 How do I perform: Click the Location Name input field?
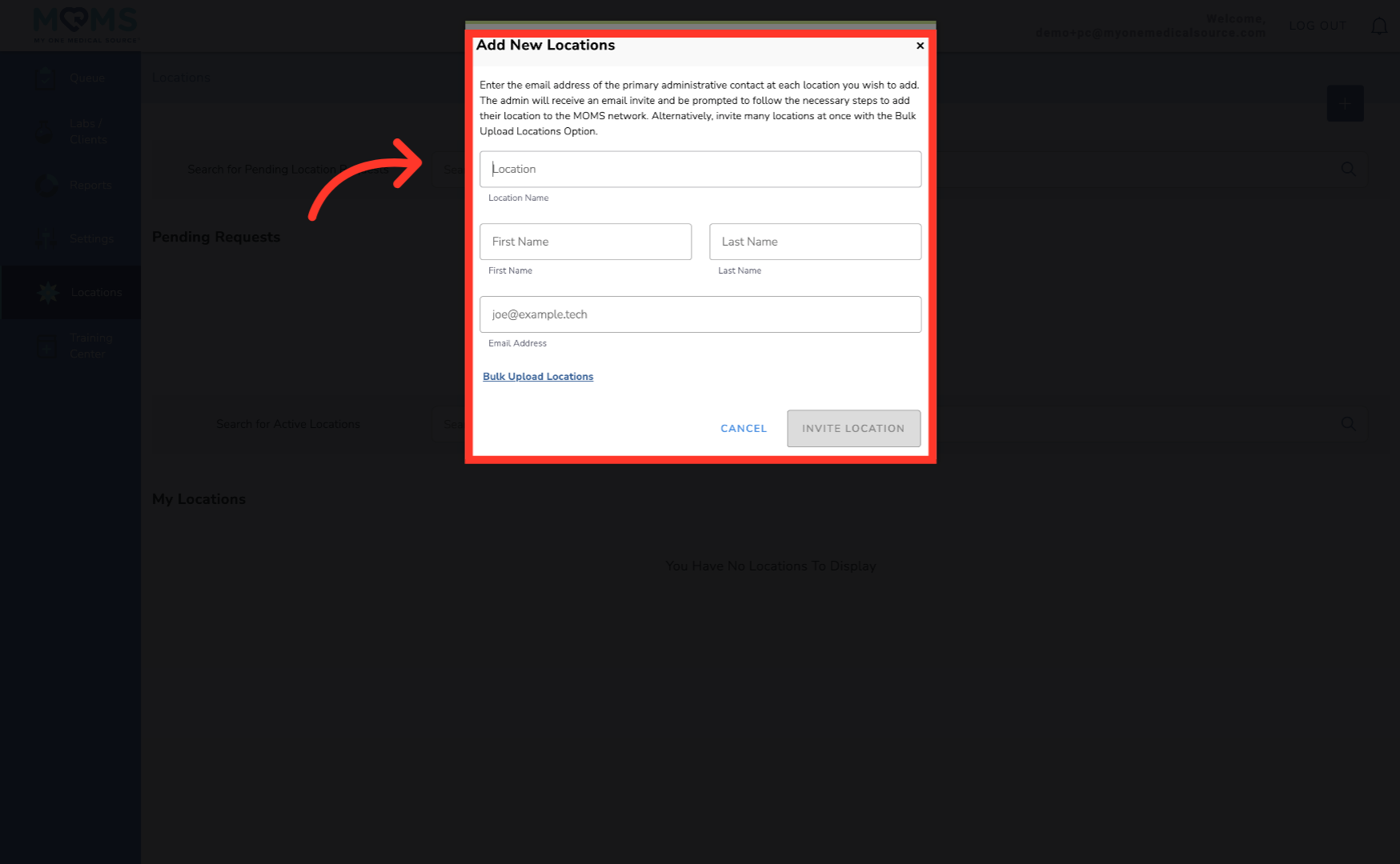click(700, 169)
